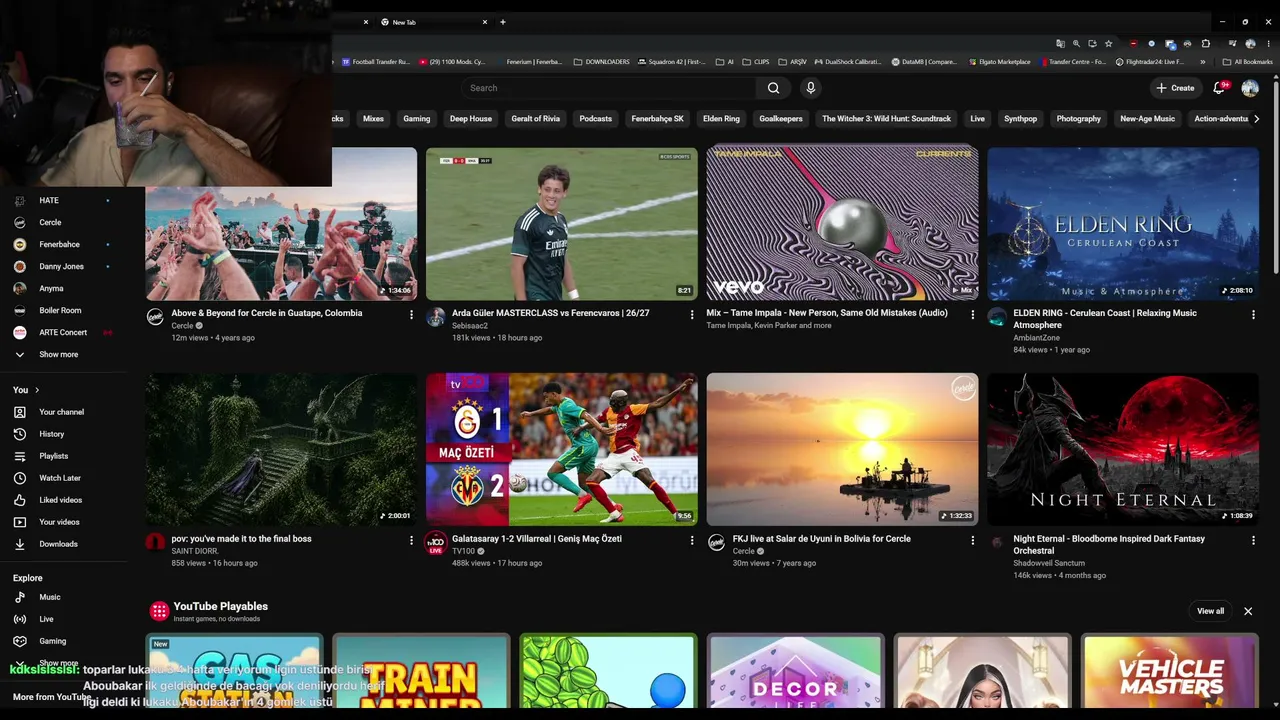Click the Sebisaac2 channel avatar
Viewport: 1280px width, 720px height.
click(x=435, y=317)
